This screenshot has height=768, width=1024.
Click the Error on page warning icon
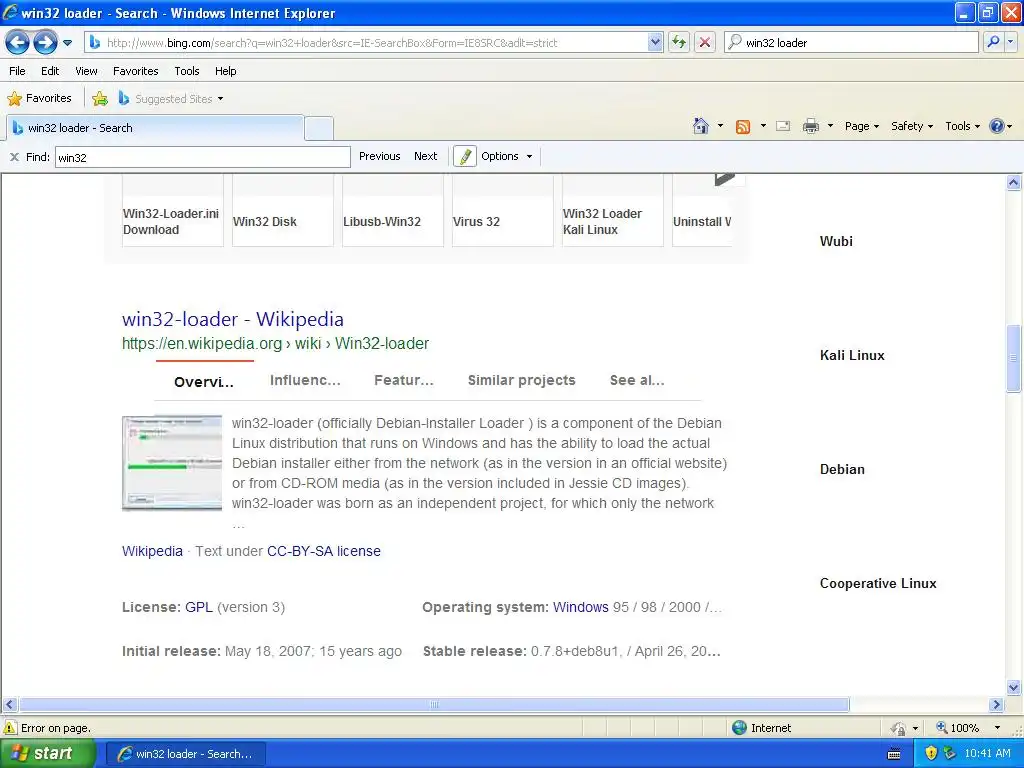[10, 728]
